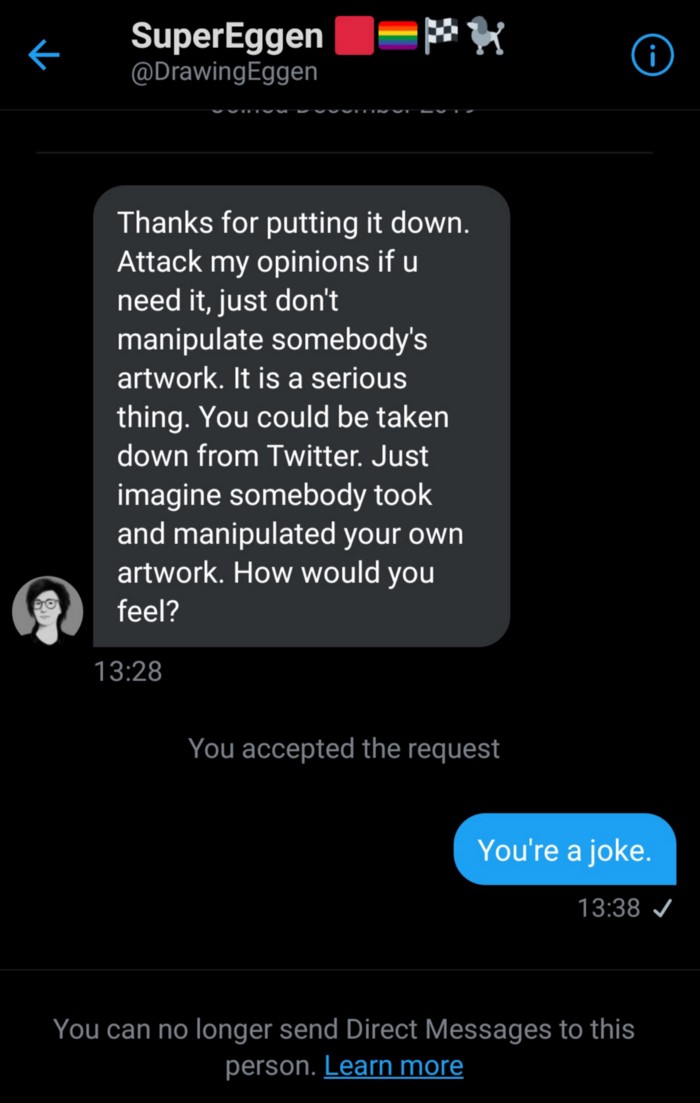This screenshot has width=700, height=1103.
Task: Click the red square emoji in header
Action: click(354, 35)
